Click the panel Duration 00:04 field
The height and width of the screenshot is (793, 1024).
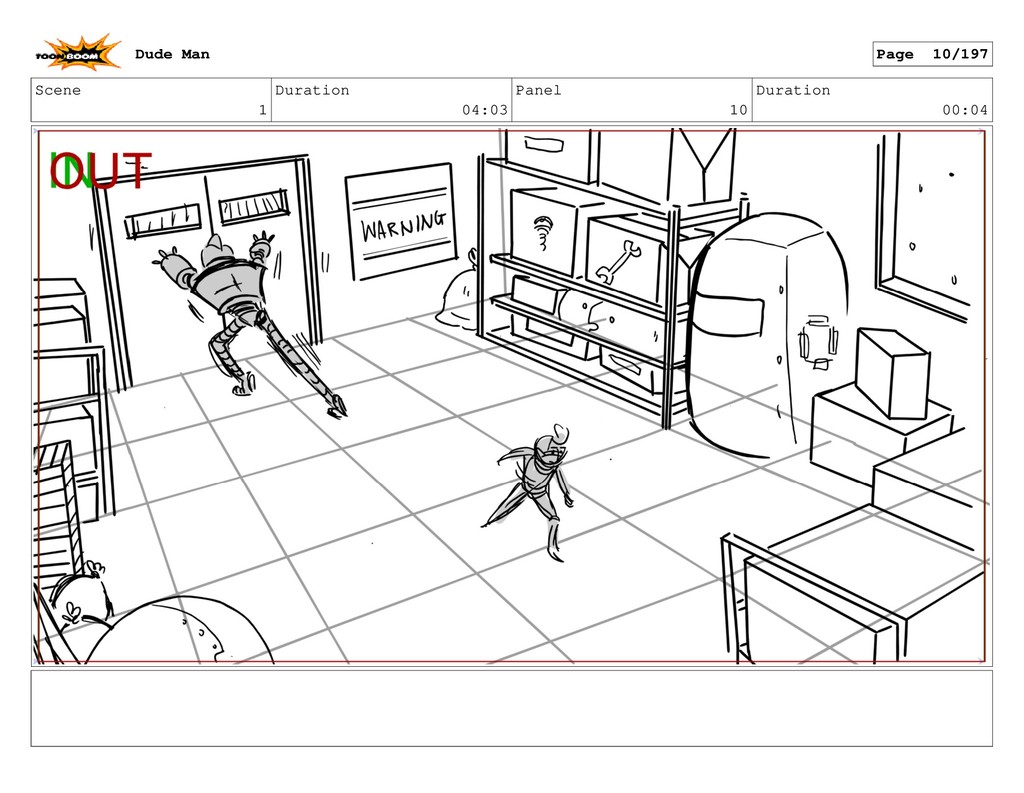(x=872, y=100)
